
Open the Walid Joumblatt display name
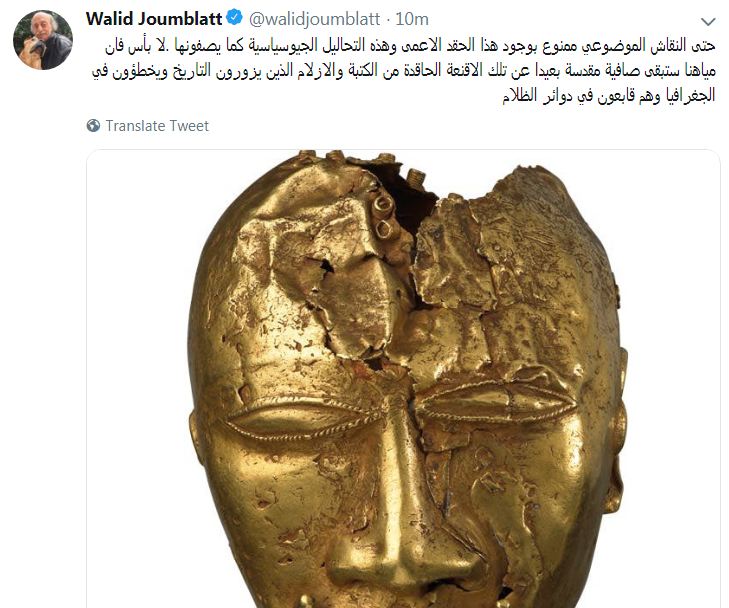click(x=154, y=19)
